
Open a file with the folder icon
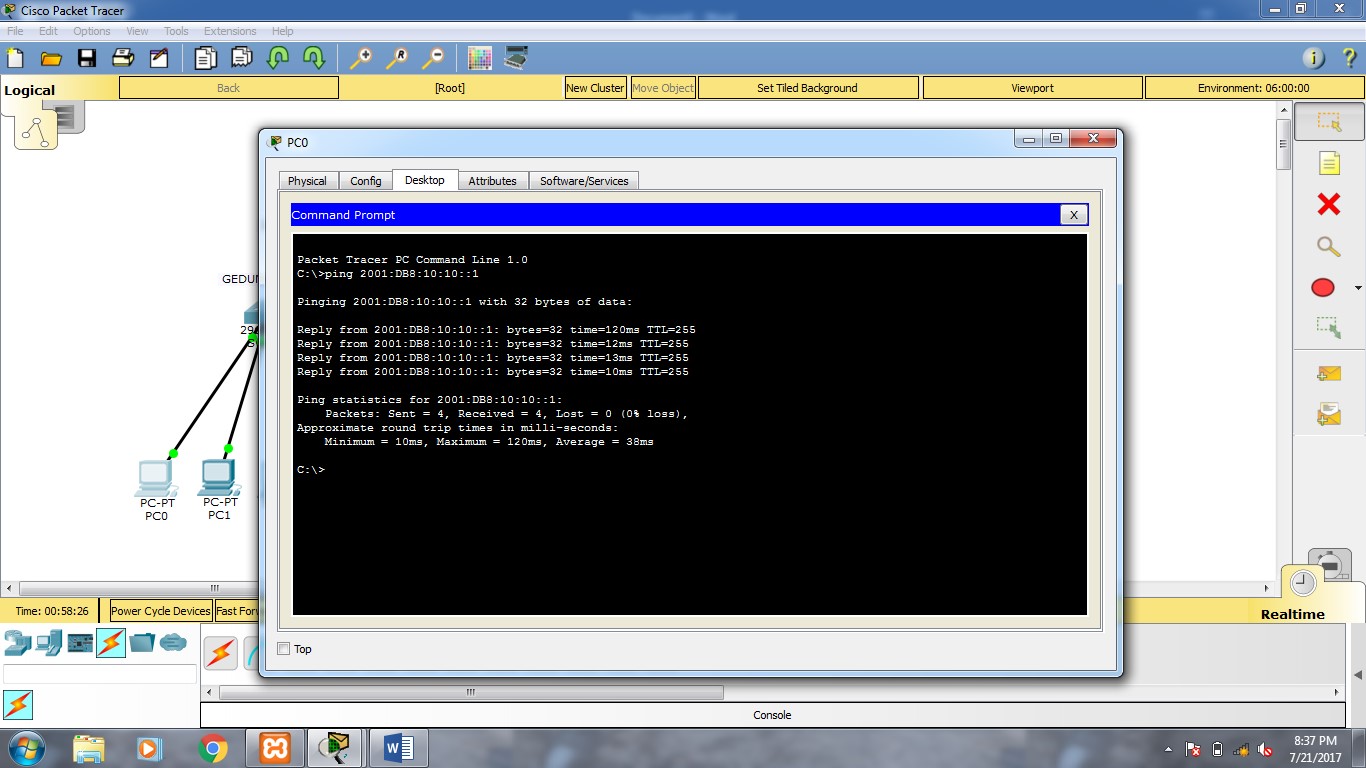51,58
